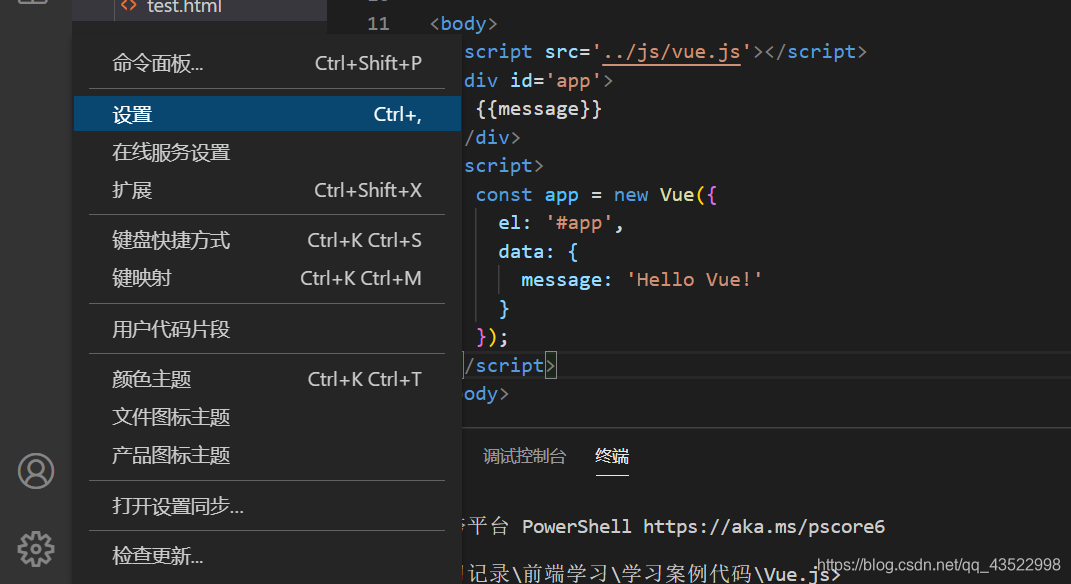Viewport: 1071px width, 584px height.
Task: Click the id='app' attribute
Action: pos(555,81)
